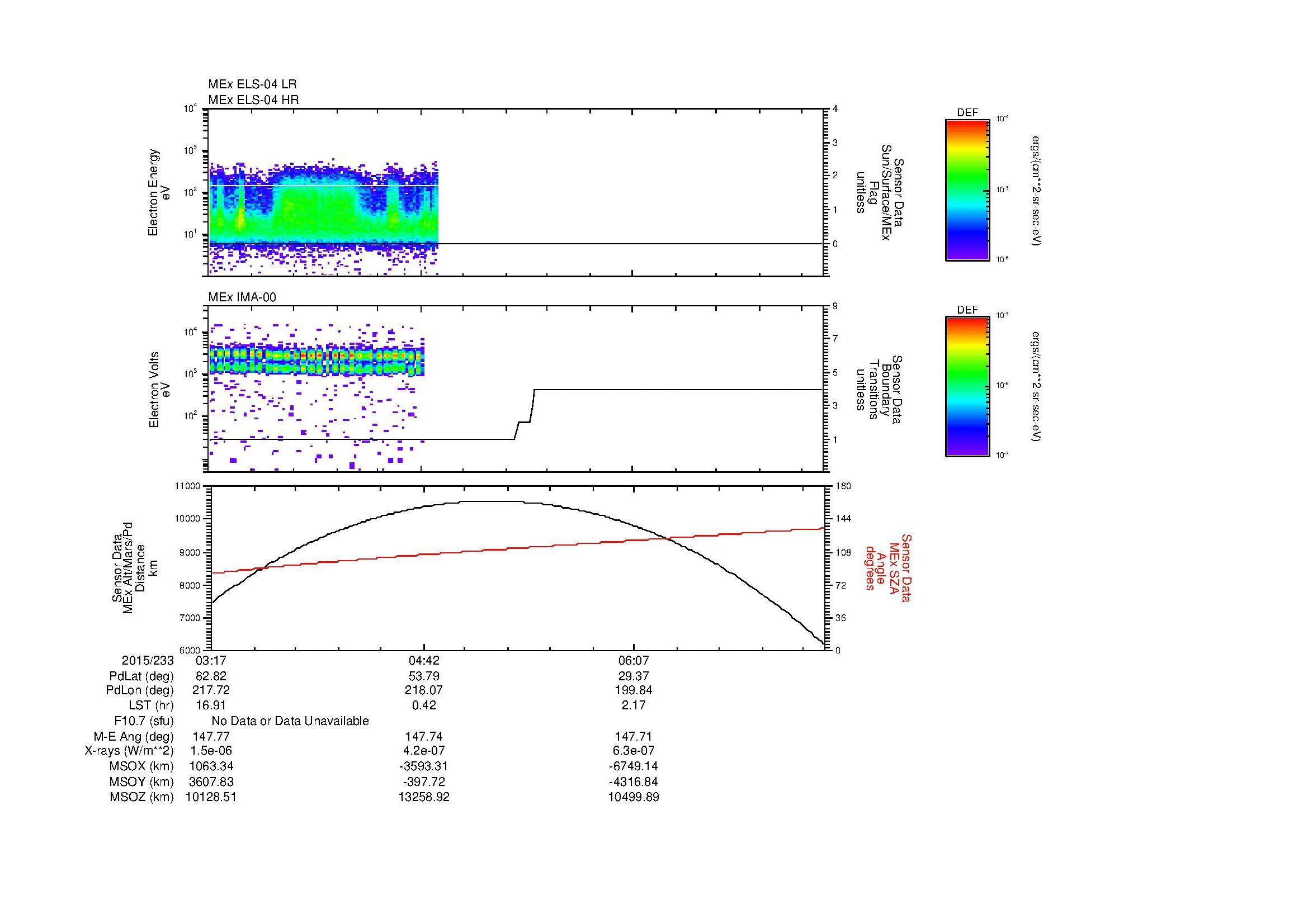Click the 'F10.7 (sfu)' row label
Viewport: 1308px width, 924px height.
click(144, 721)
